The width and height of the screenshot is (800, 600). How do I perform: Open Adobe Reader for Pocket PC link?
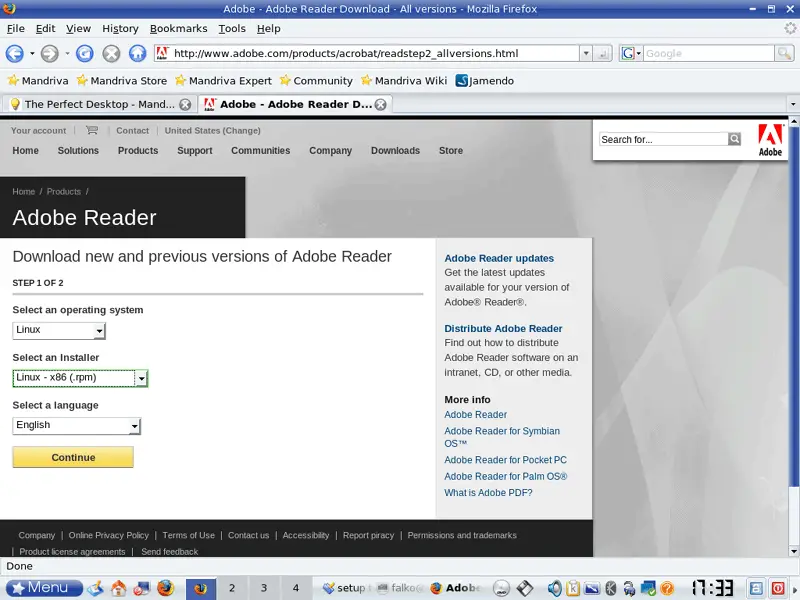click(505, 460)
